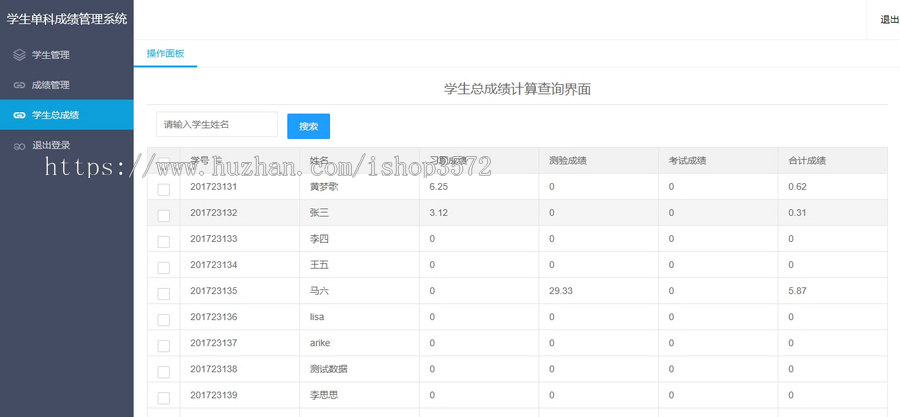Viewport: 900px width, 417px height.
Task: Click the name 王五
Action: click(x=319, y=265)
